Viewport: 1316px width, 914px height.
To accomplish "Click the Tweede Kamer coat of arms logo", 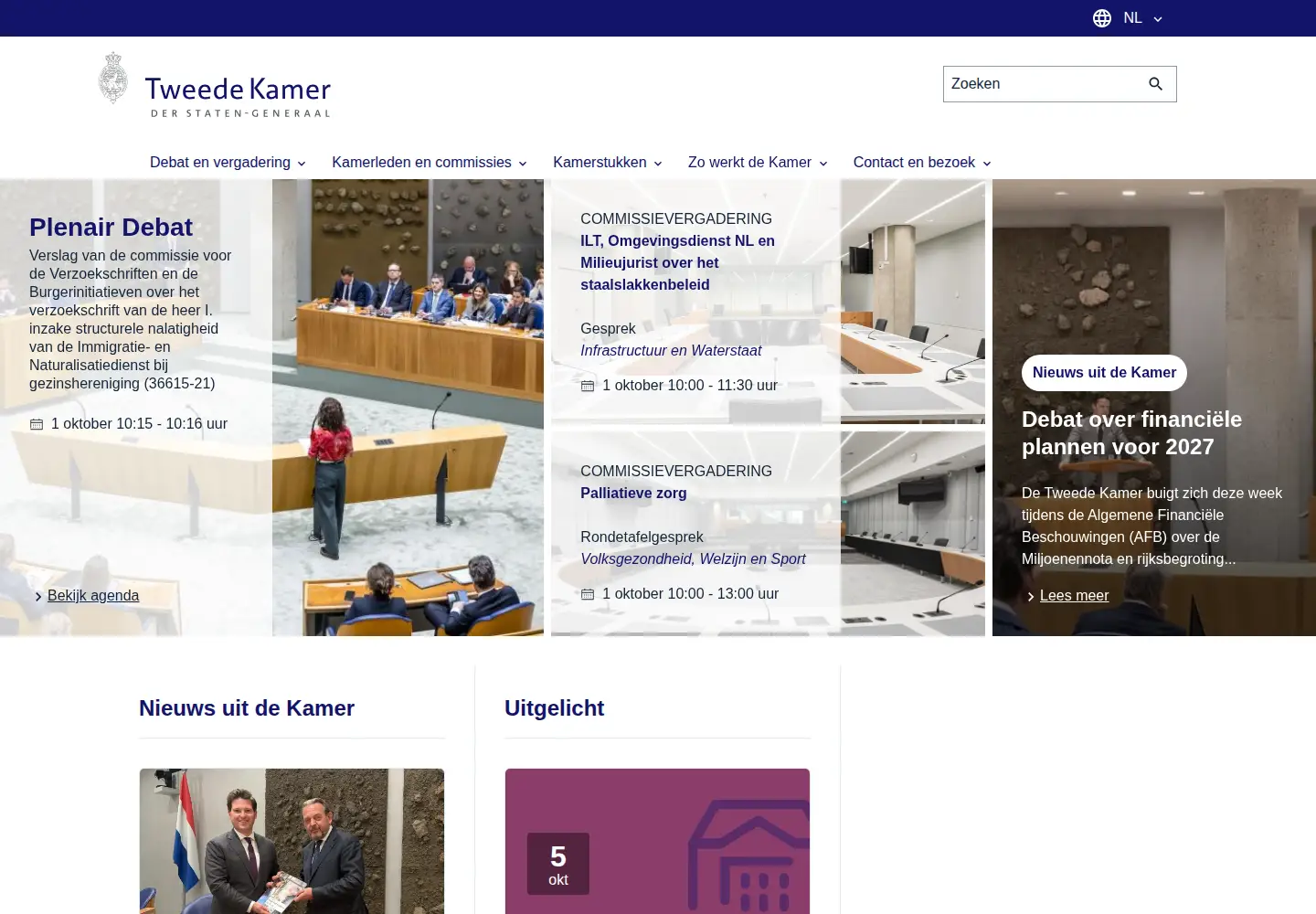I will pyautogui.click(x=113, y=78).
